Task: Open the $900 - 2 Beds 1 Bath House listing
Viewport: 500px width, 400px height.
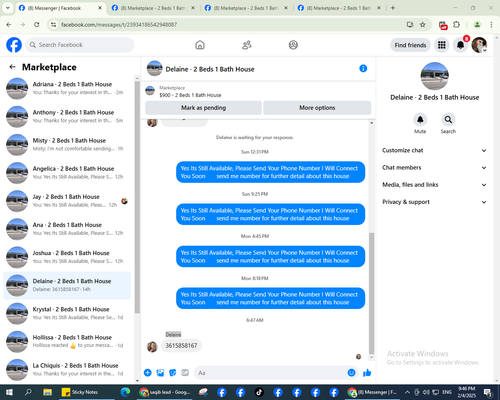Action: tap(190, 95)
